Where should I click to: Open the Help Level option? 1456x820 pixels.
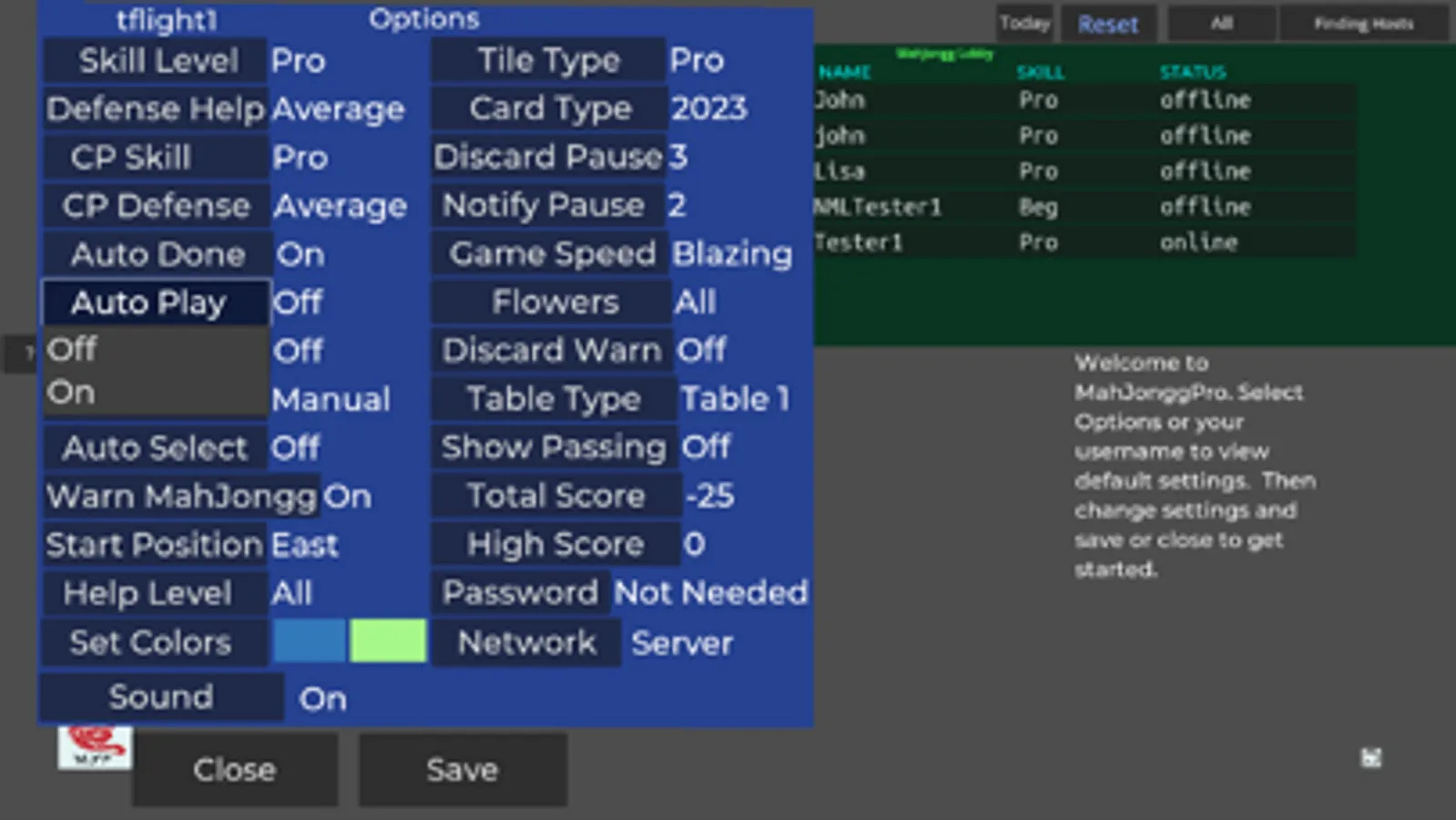pyautogui.click(x=155, y=593)
